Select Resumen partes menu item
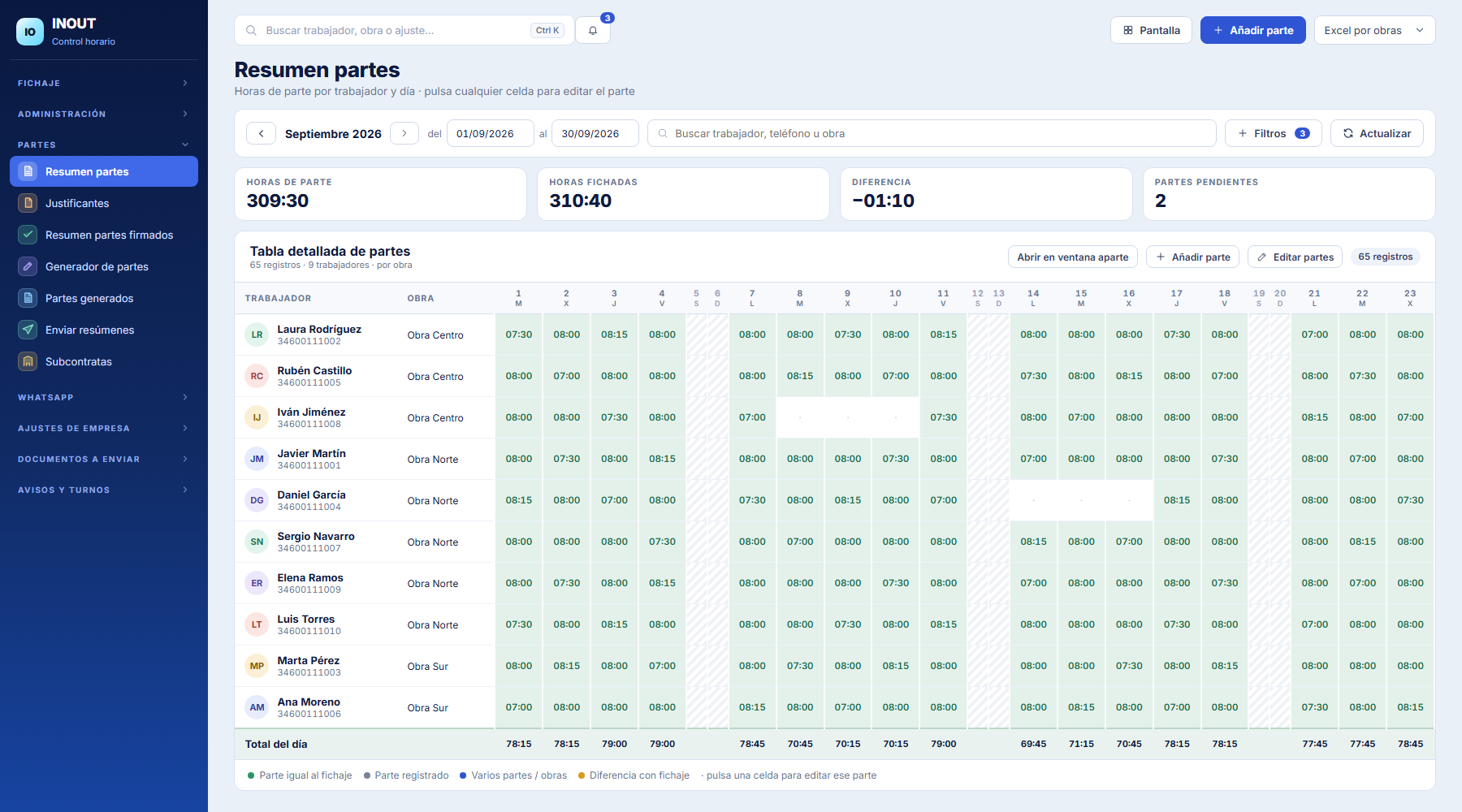 coord(104,171)
